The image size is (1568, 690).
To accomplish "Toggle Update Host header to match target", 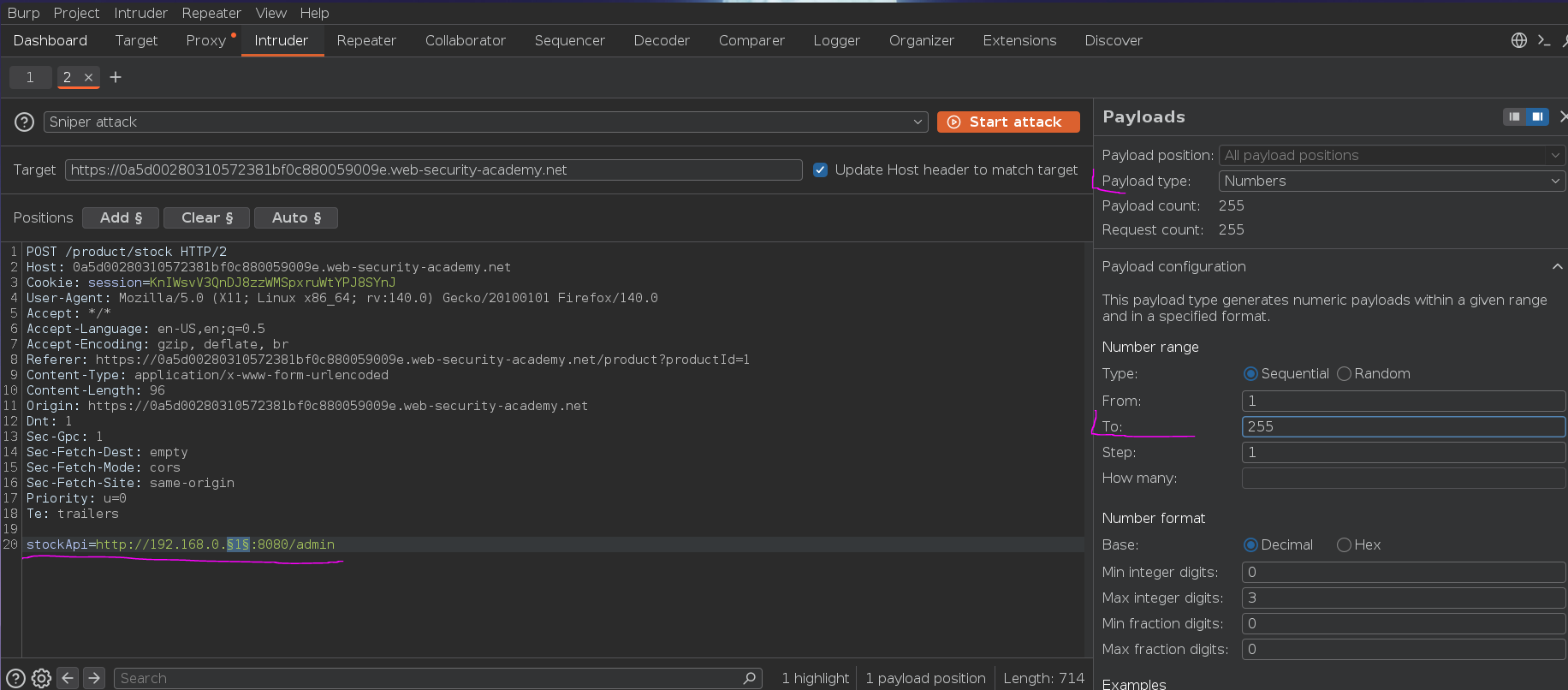I will pyautogui.click(x=820, y=170).
